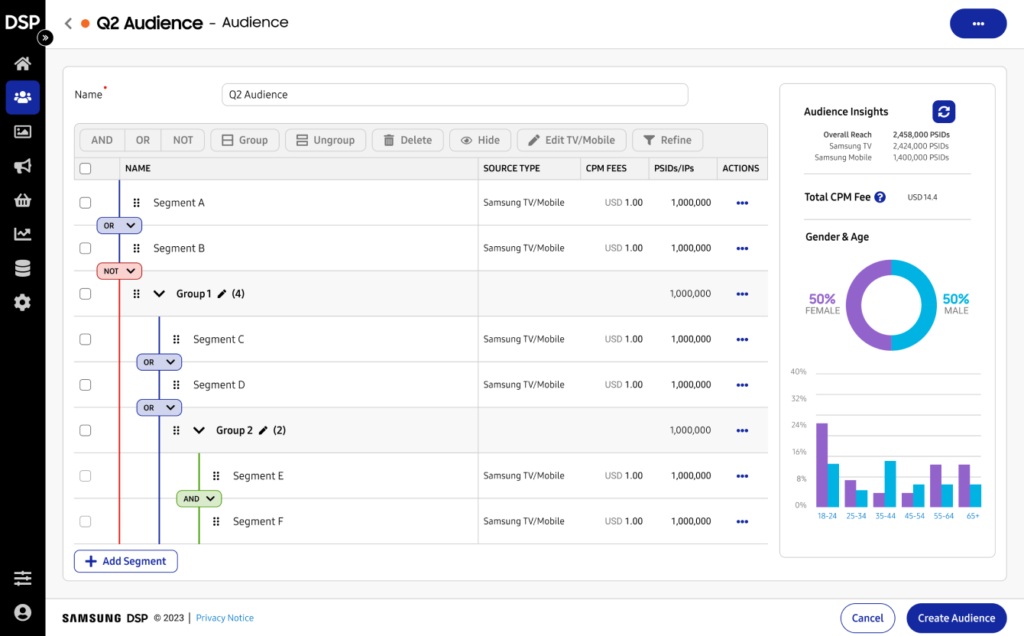Open the Privacy Notice link

click(x=224, y=618)
